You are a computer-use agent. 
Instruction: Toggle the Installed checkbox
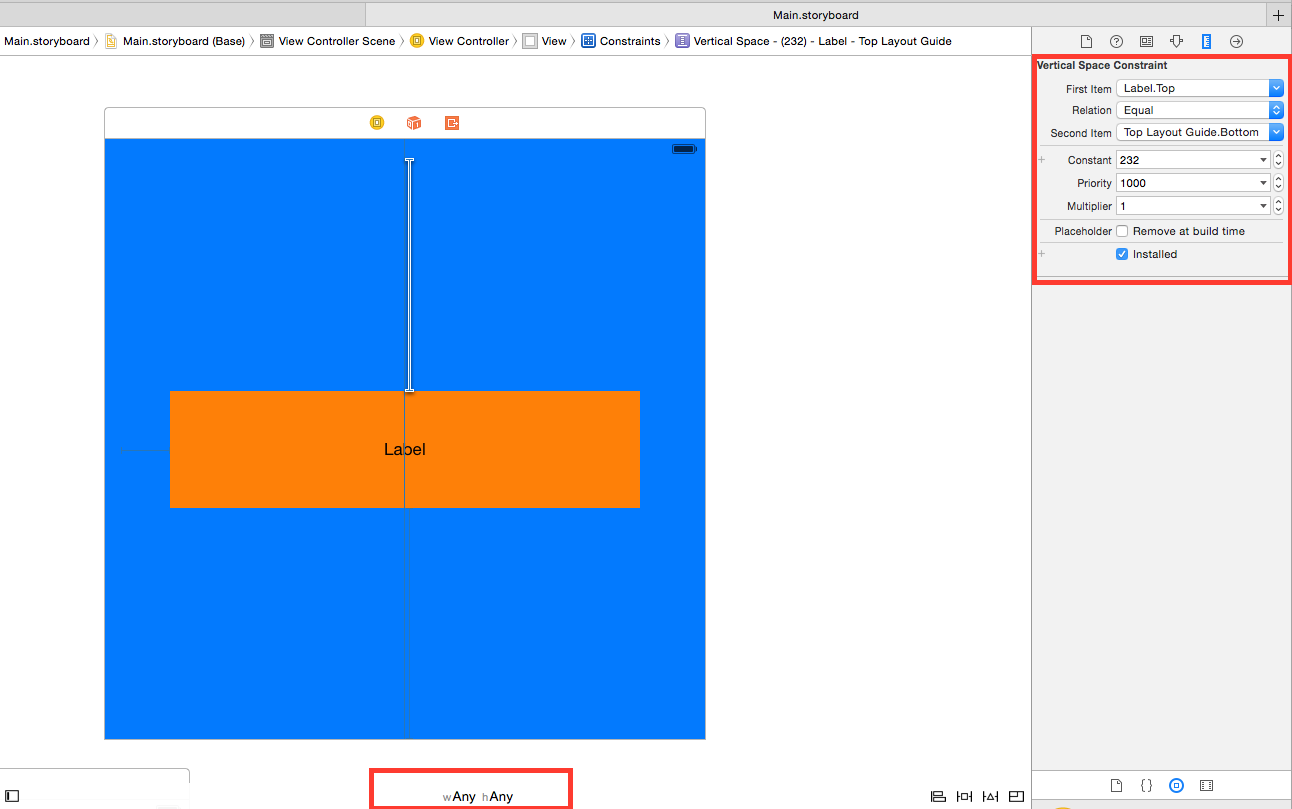tap(1122, 254)
